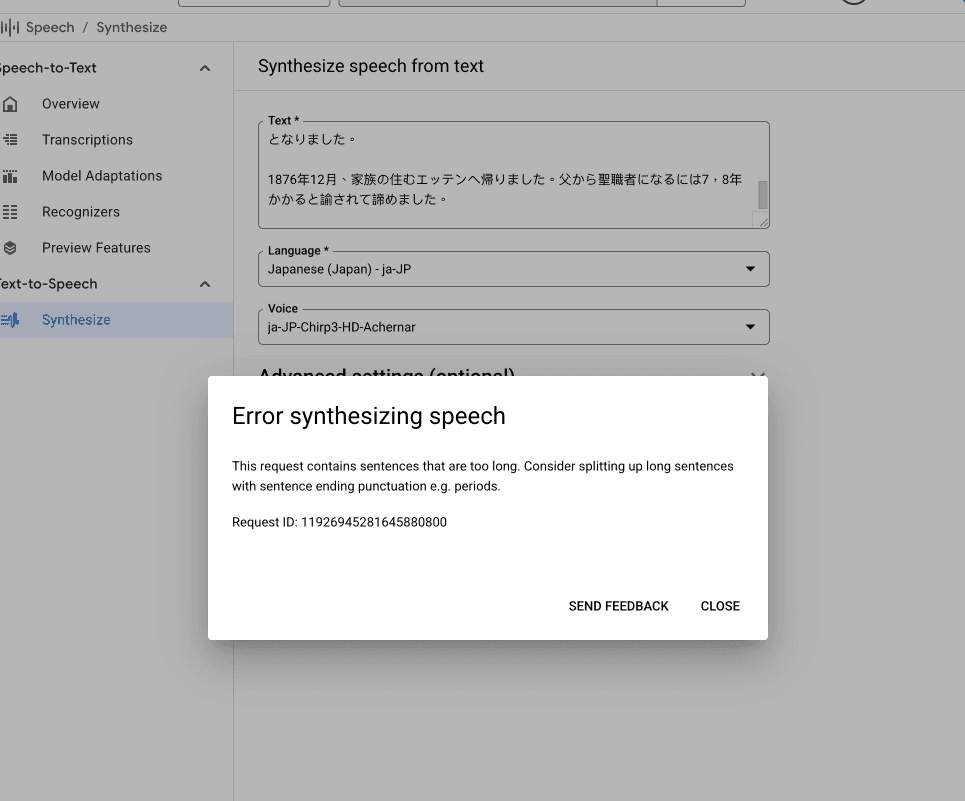Click the 'ja-JP-Chirp3-HD-Achernar' voice value

(342, 327)
